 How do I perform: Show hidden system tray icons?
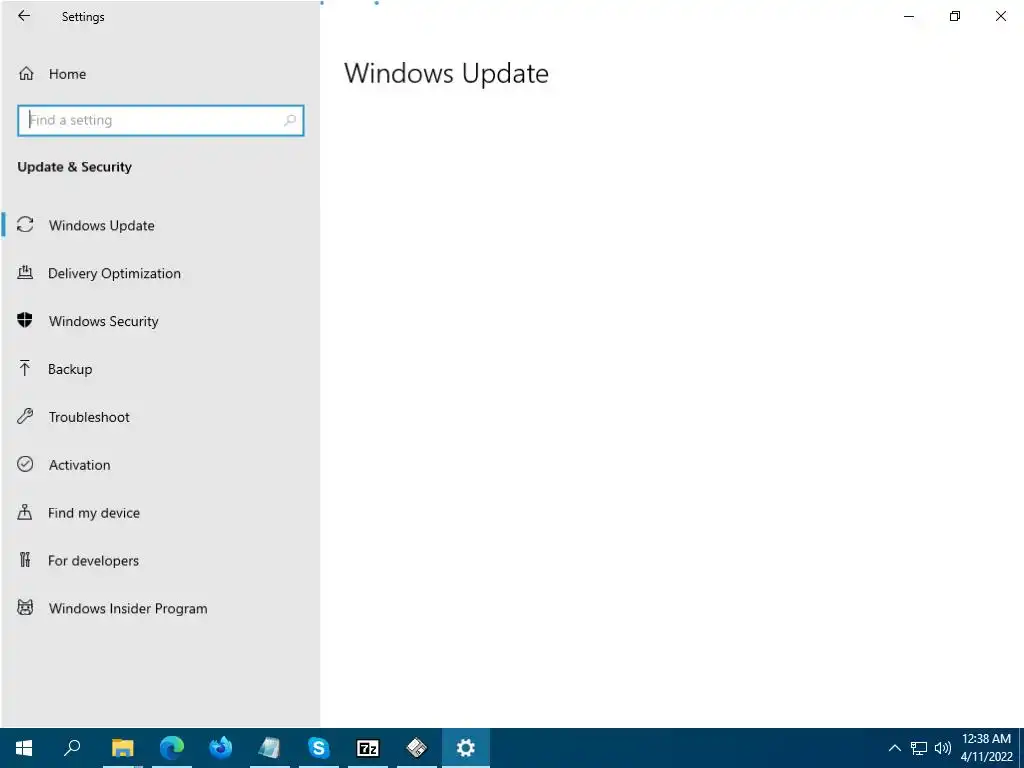895,748
